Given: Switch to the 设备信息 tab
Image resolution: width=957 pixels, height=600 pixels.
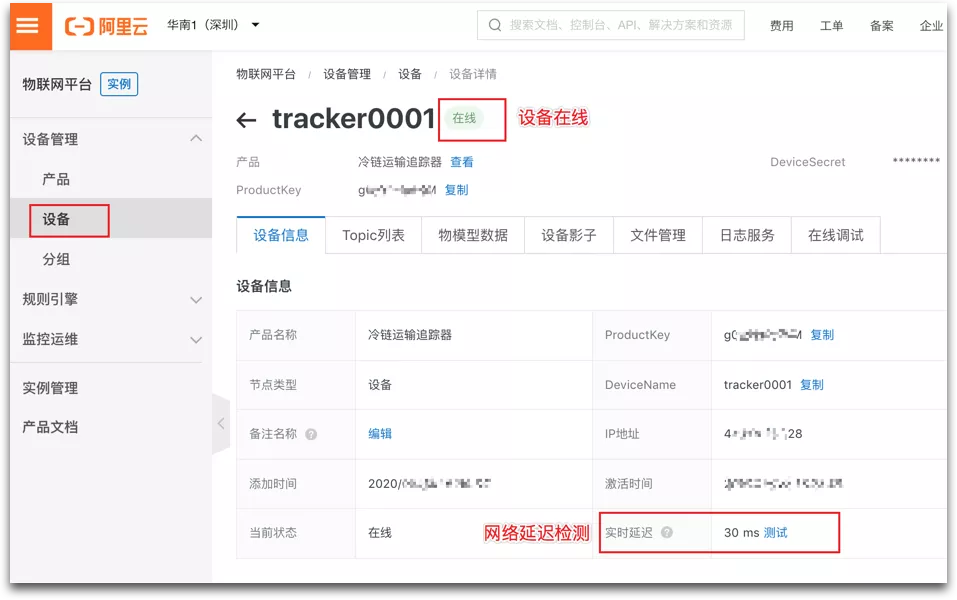Looking at the screenshot, I should pyautogui.click(x=281, y=236).
